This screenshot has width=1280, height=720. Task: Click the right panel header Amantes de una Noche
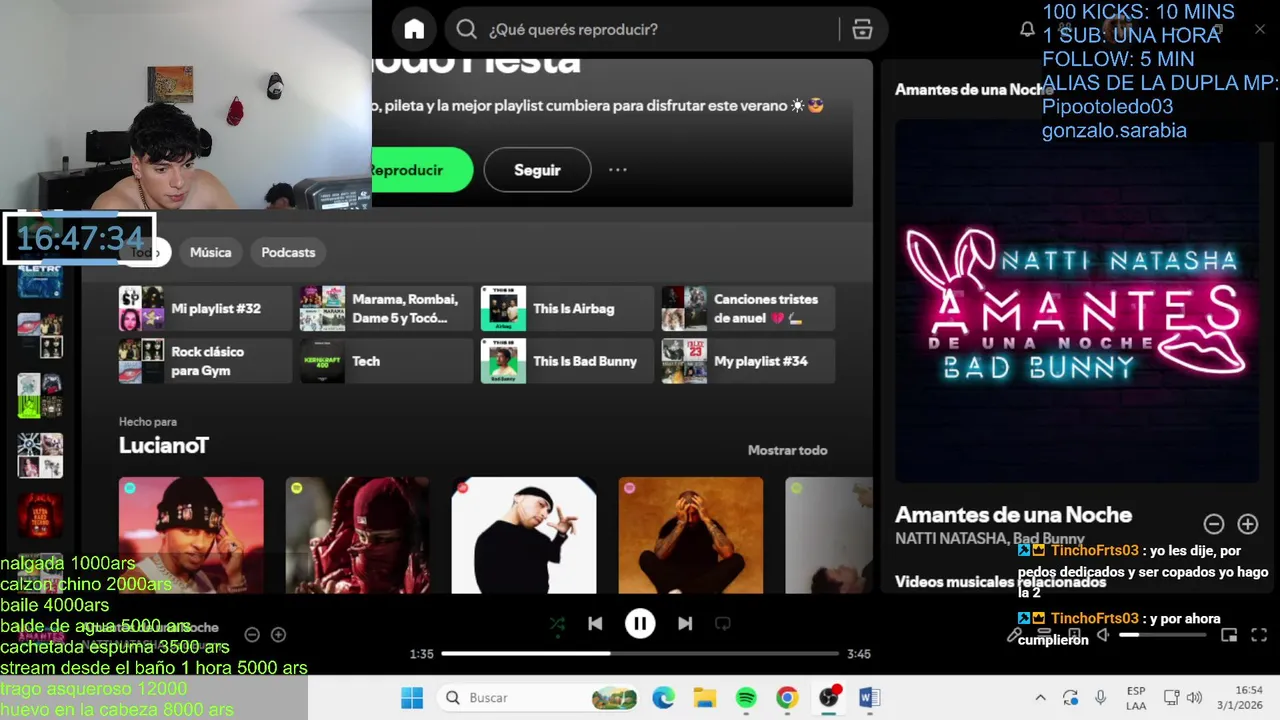click(974, 89)
